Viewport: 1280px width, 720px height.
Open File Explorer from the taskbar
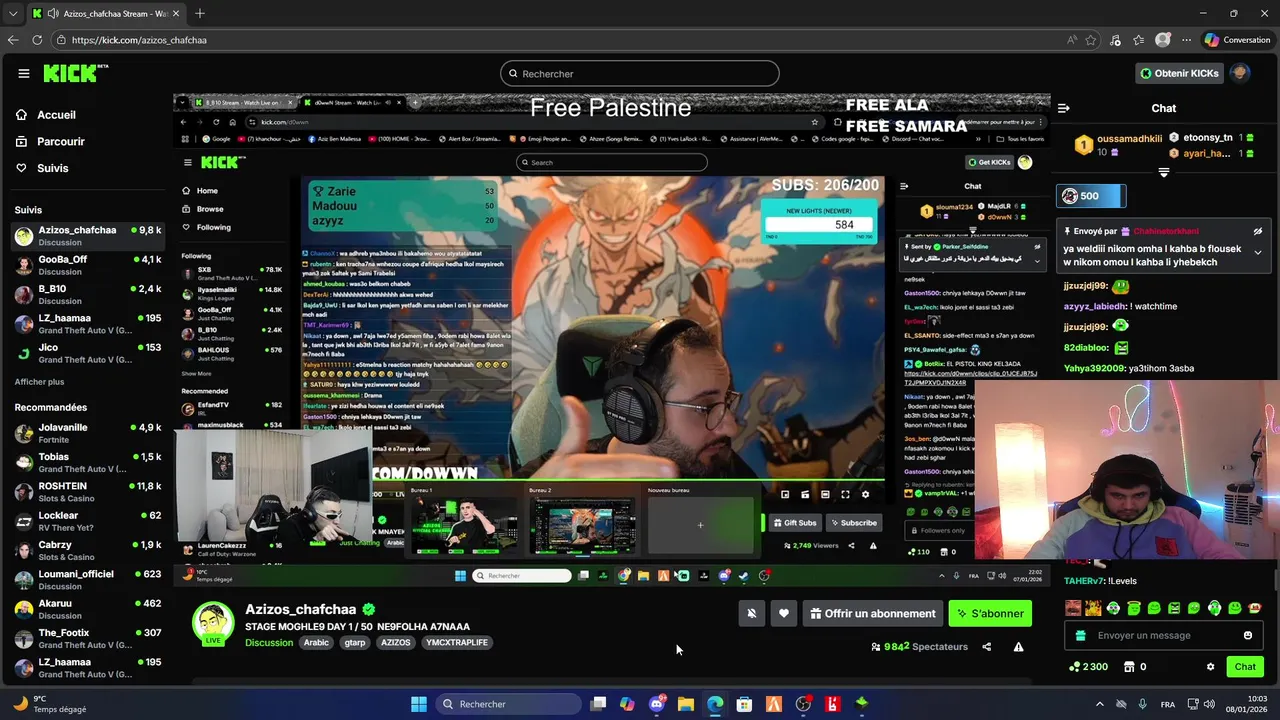(x=686, y=704)
